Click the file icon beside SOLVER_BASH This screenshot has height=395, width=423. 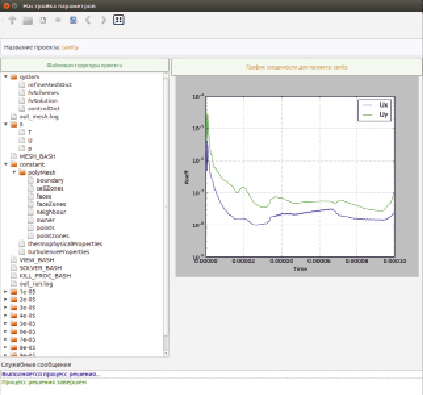14,268
